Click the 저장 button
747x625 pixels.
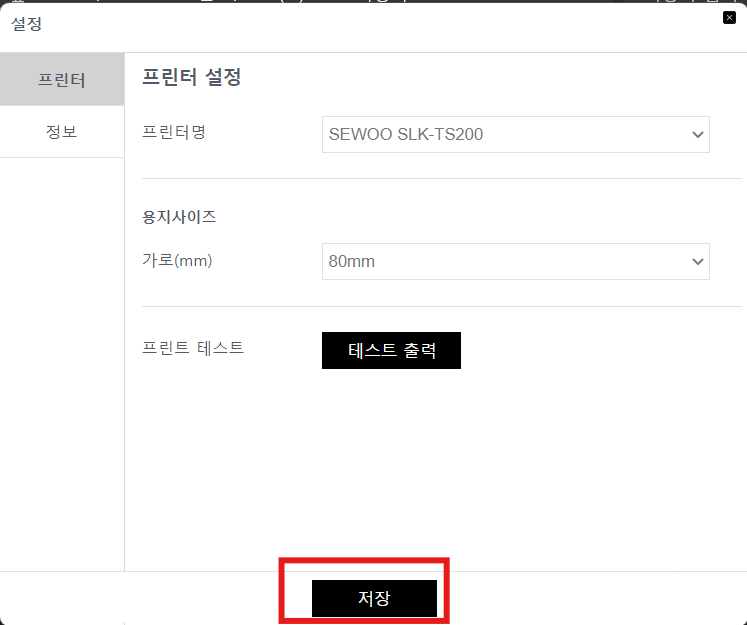tap(374, 598)
